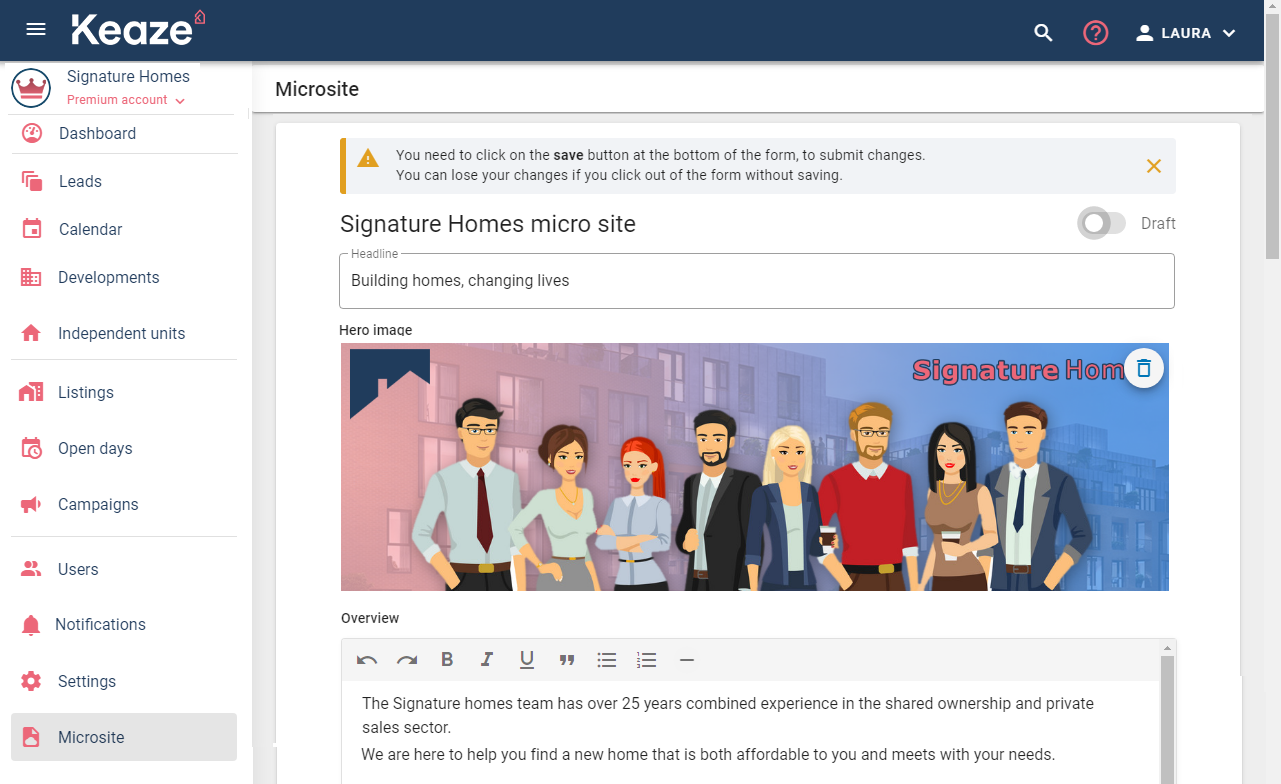
Task: Open the help question mark icon
Action: [x=1096, y=33]
